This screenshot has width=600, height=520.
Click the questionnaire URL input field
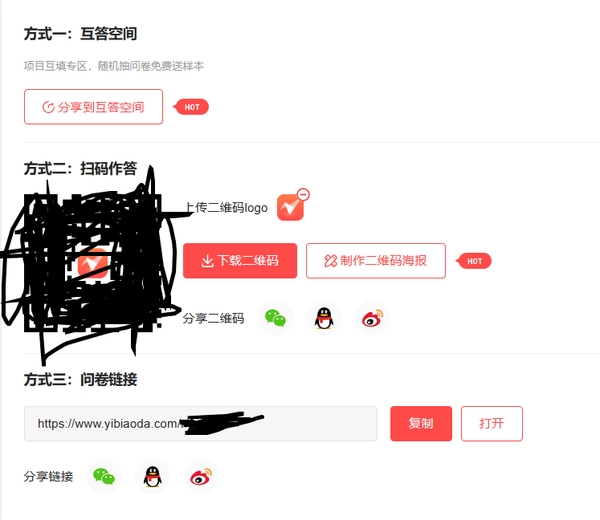[x=201, y=424]
